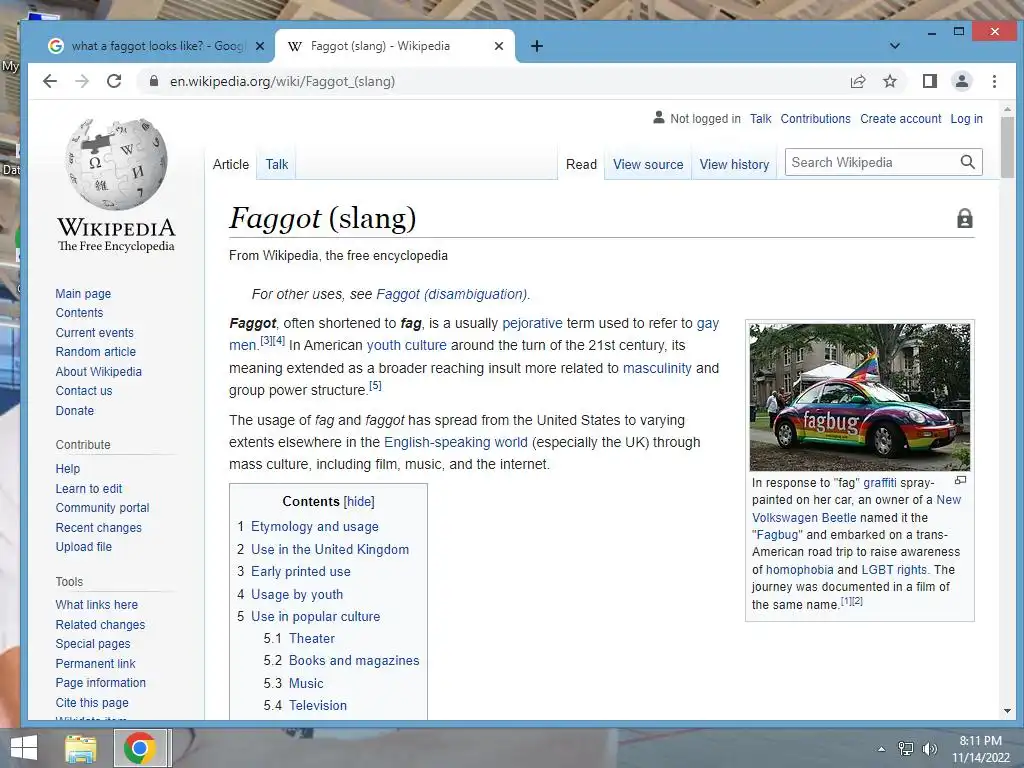The height and width of the screenshot is (768, 1024).
Task: Click the padlock site info icon
Action: pos(153,81)
